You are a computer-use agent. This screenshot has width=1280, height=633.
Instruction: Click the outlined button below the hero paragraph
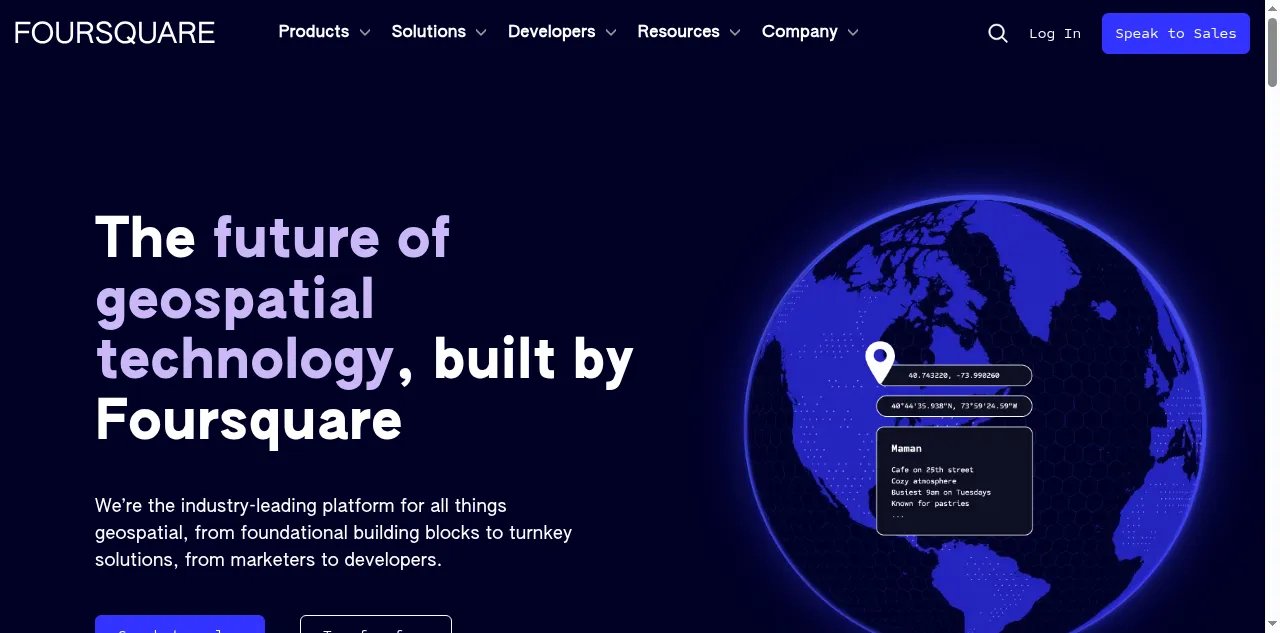375,625
